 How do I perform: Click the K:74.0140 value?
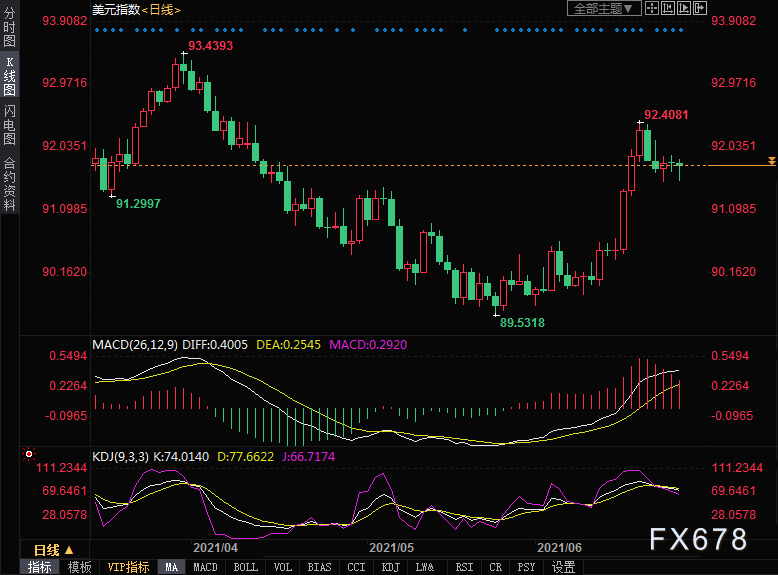(181, 456)
